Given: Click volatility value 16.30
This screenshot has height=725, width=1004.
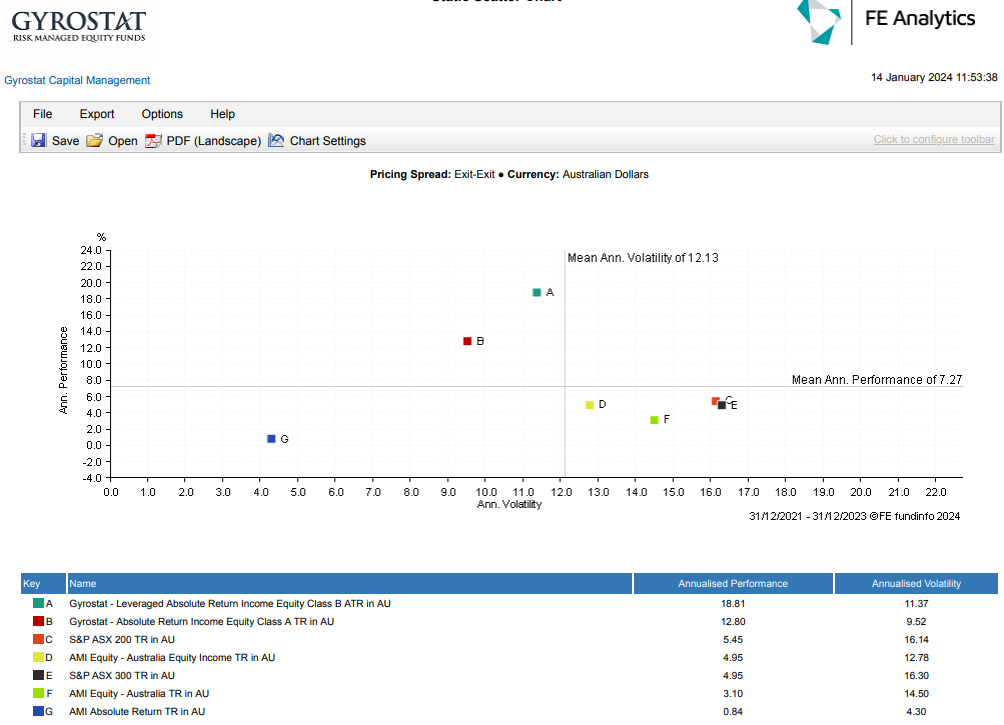Looking at the screenshot, I should 916,676.
